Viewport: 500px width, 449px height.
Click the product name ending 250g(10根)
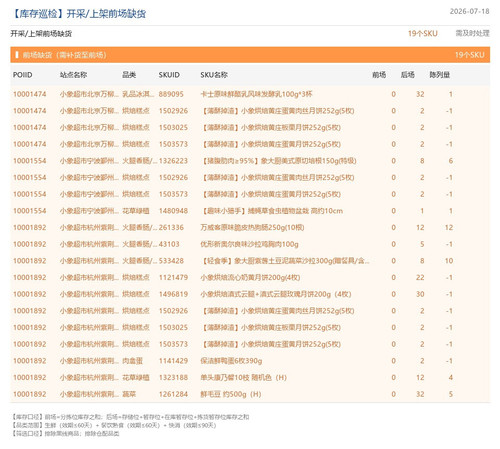point(252,227)
